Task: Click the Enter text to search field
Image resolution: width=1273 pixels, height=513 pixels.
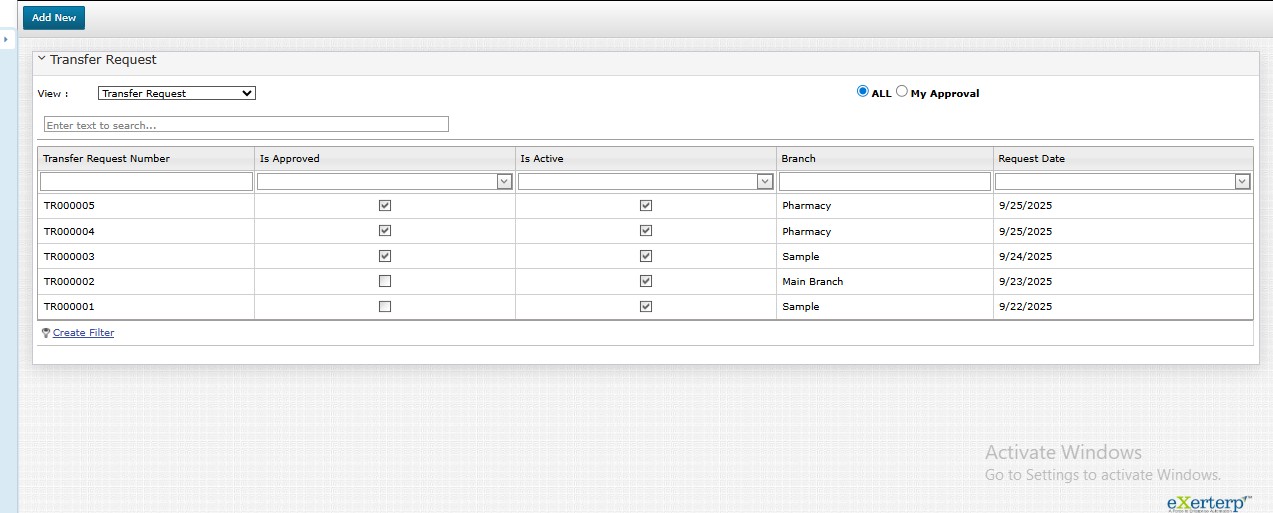Action: pyautogui.click(x=246, y=125)
